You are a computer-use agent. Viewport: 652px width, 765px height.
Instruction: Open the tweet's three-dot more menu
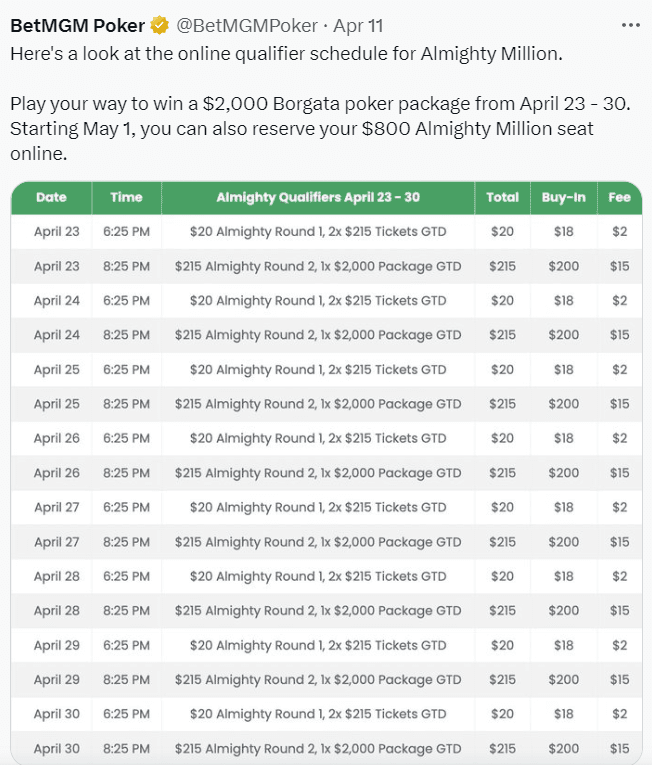pos(631,25)
